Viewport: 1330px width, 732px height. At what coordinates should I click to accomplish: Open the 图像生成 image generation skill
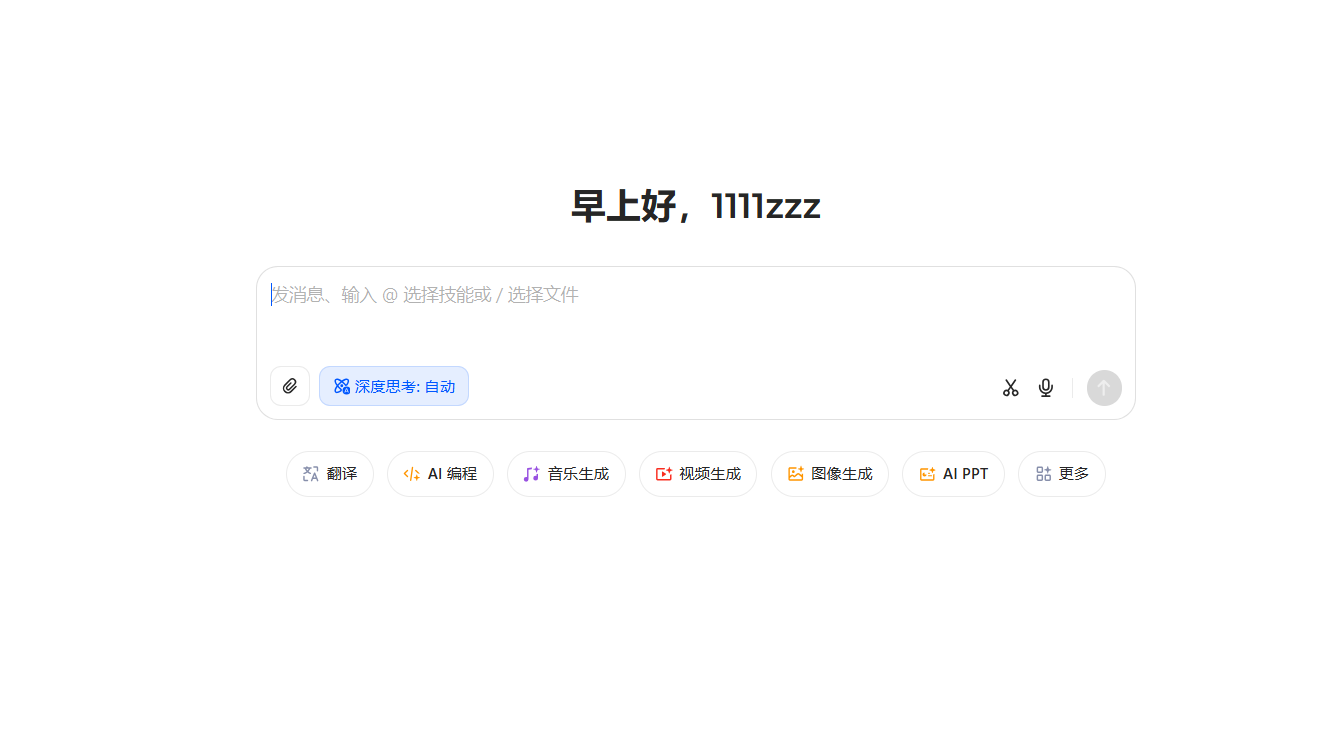tap(830, 473)
